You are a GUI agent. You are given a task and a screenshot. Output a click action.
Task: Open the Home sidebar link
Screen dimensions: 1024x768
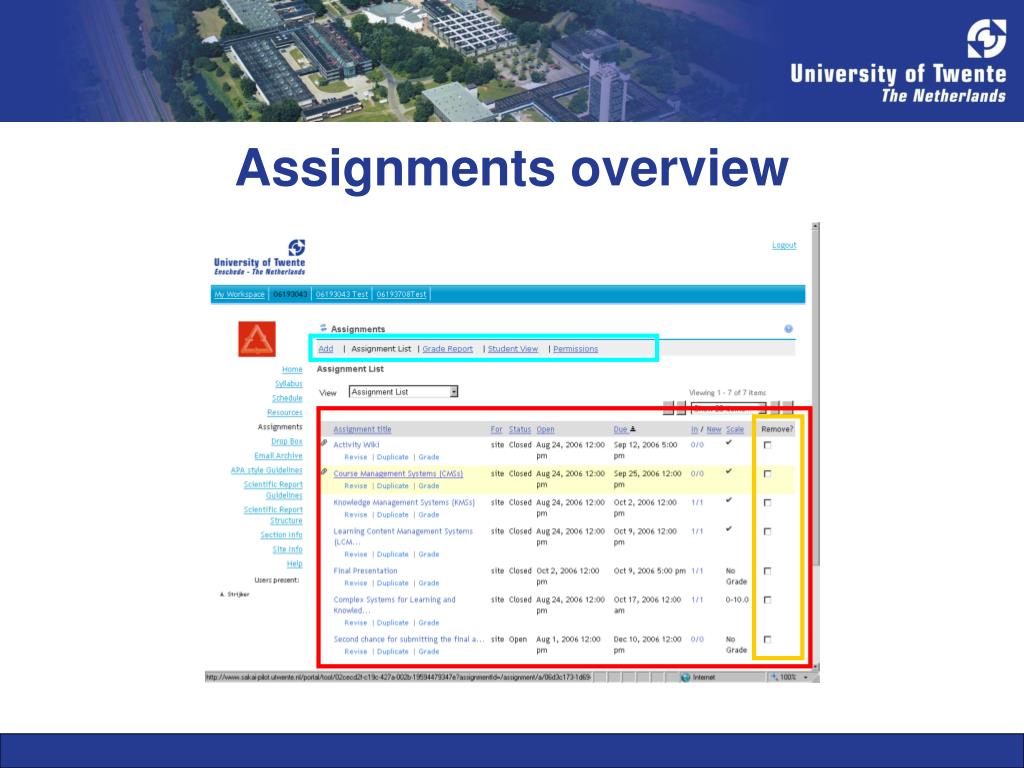[x=292, y=369]
